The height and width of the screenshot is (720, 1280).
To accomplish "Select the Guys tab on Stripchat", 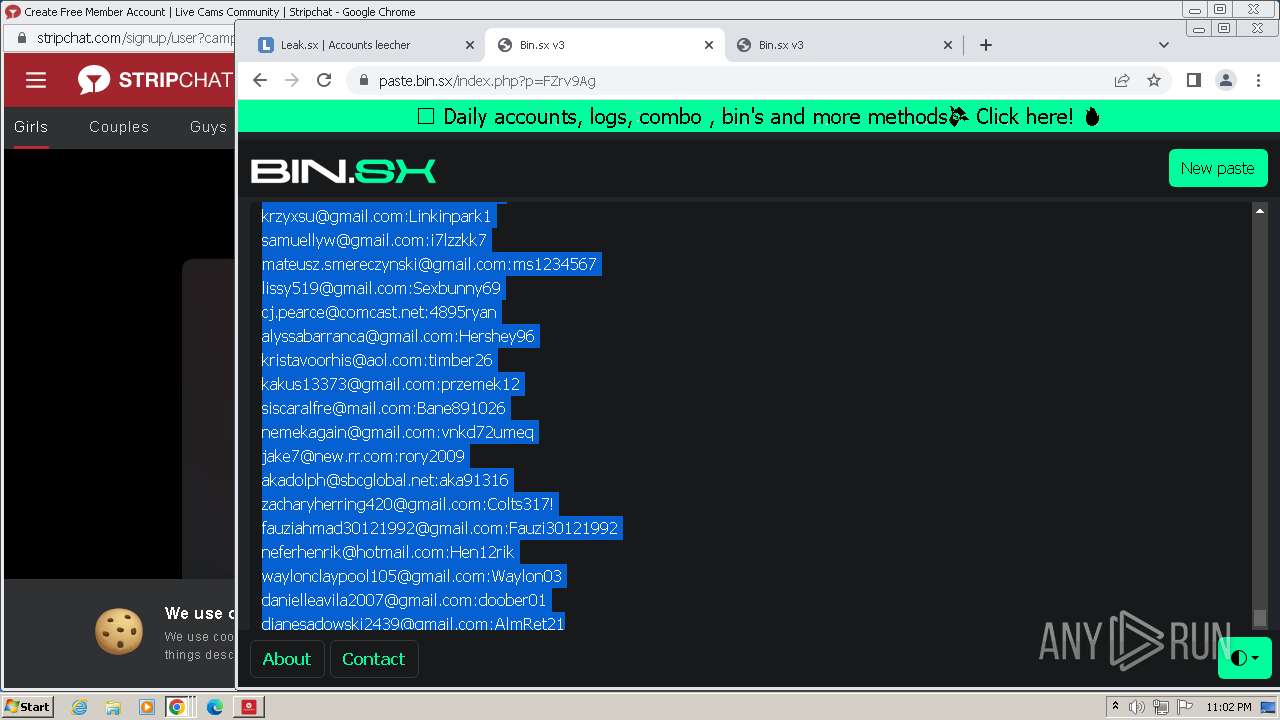I will (x=208, y=127).
